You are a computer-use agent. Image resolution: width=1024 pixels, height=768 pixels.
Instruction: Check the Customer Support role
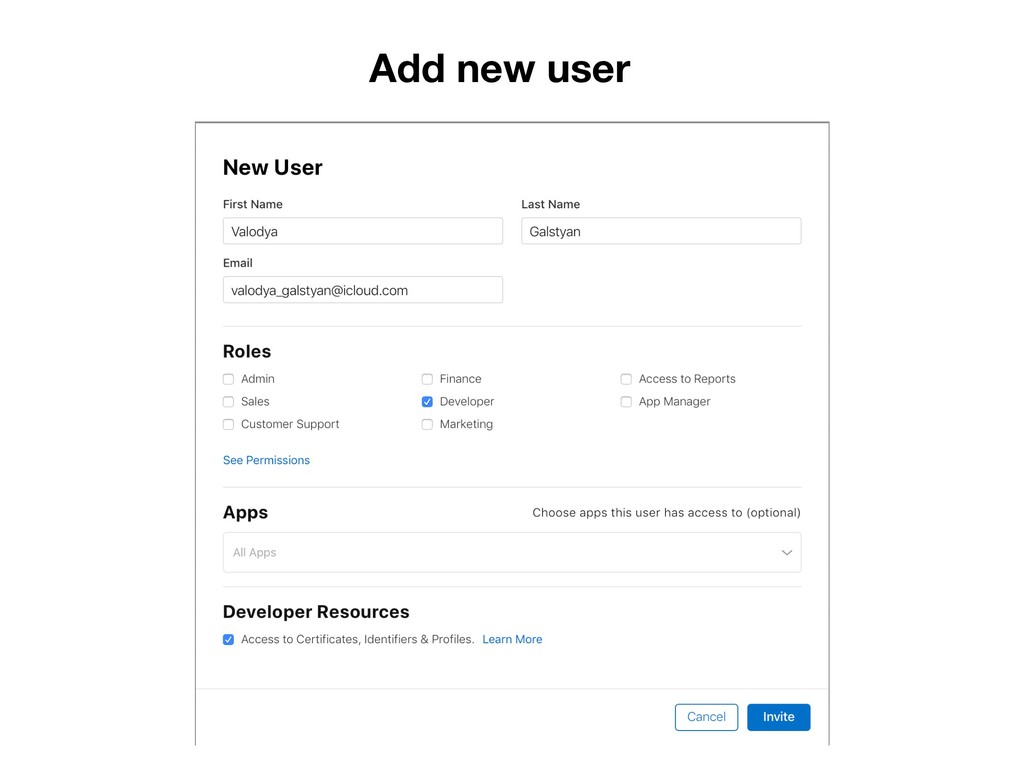point(228,424)
